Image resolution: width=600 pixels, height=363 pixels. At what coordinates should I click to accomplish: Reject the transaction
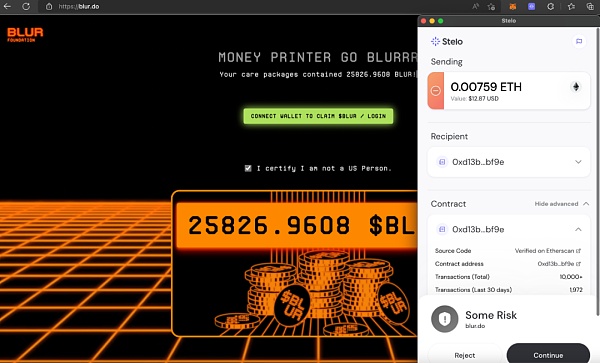tap(465, 355)
